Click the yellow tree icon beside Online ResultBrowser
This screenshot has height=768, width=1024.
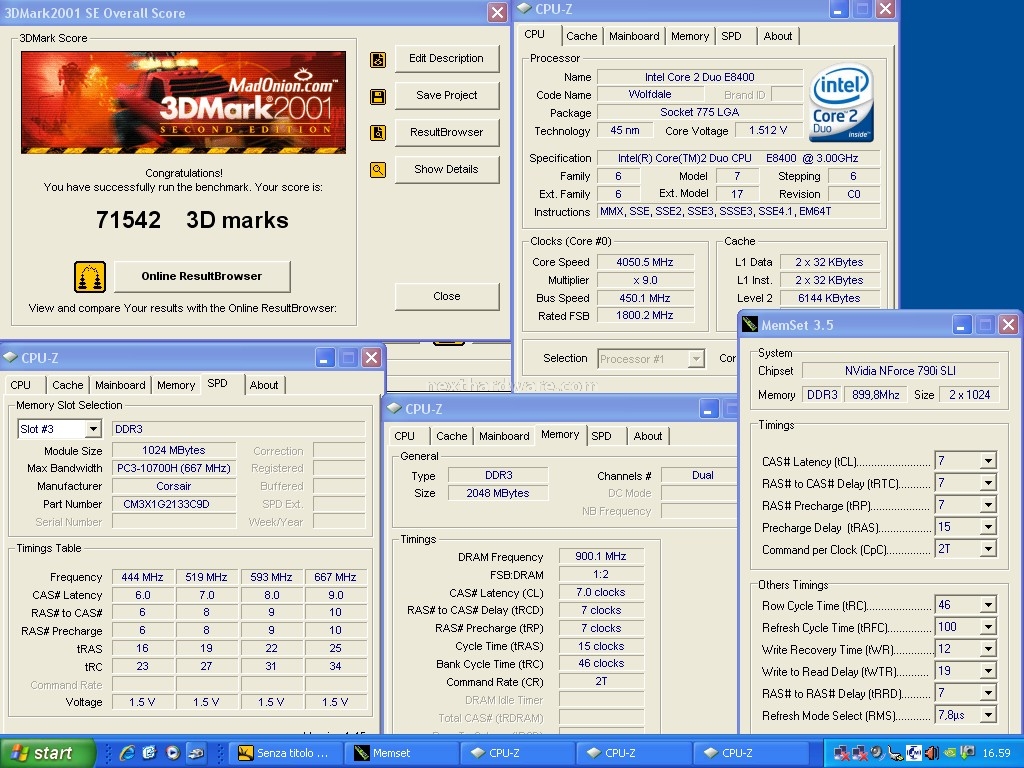90,276
